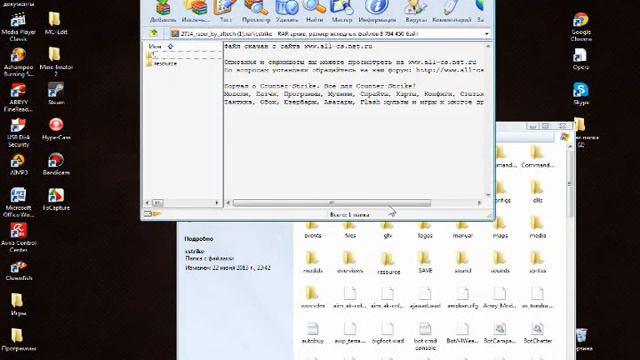Open Media Player Classic desktop shortcut
Screen dimensions: 640x360
18,27
